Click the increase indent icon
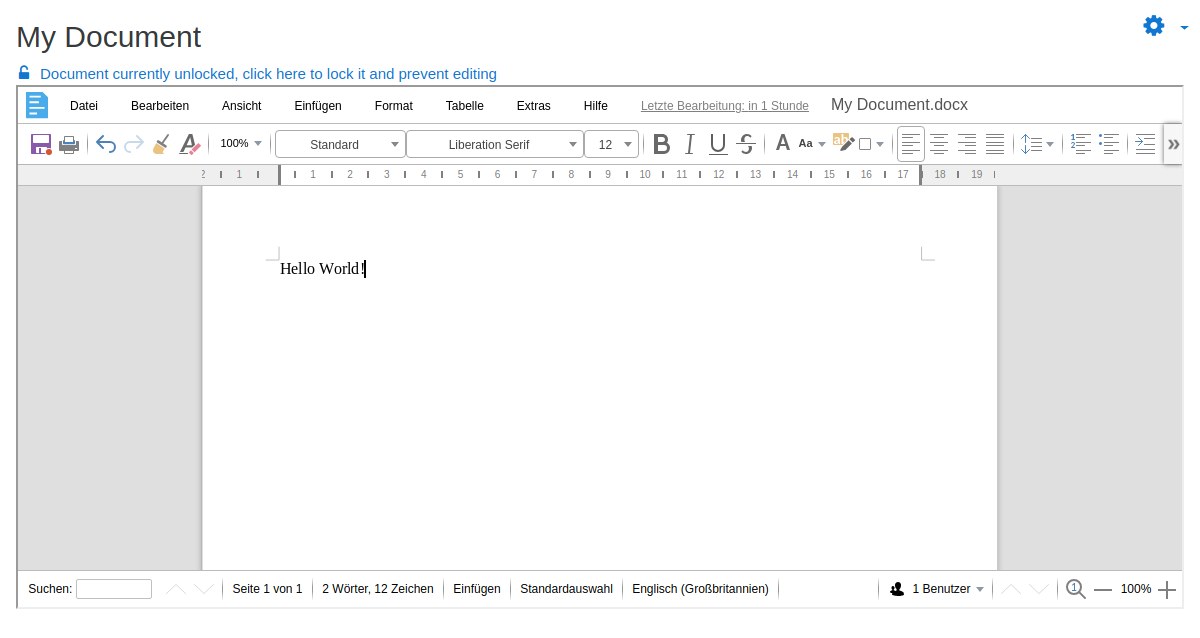1200x638 pixels. click(x=1145, y=144)
